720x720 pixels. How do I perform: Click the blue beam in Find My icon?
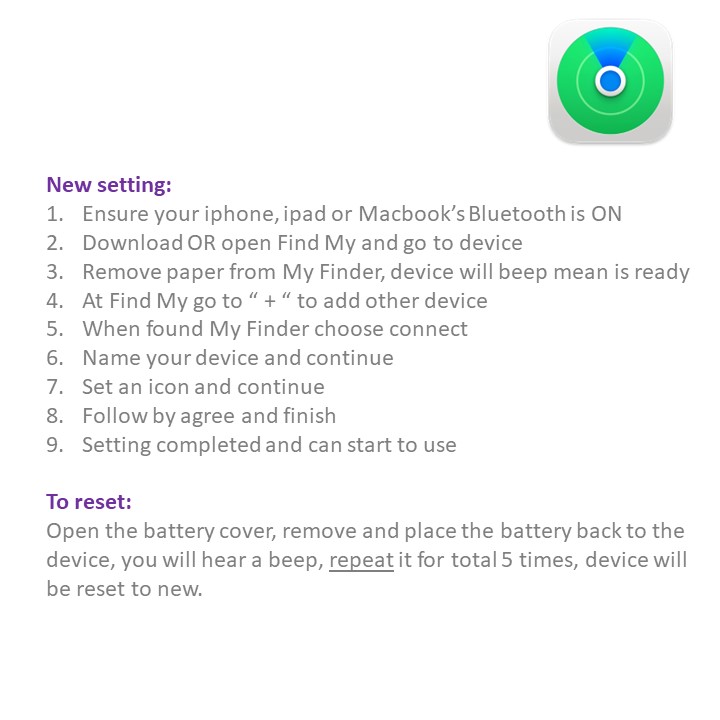pyautogui.click(x=610, y=50)
